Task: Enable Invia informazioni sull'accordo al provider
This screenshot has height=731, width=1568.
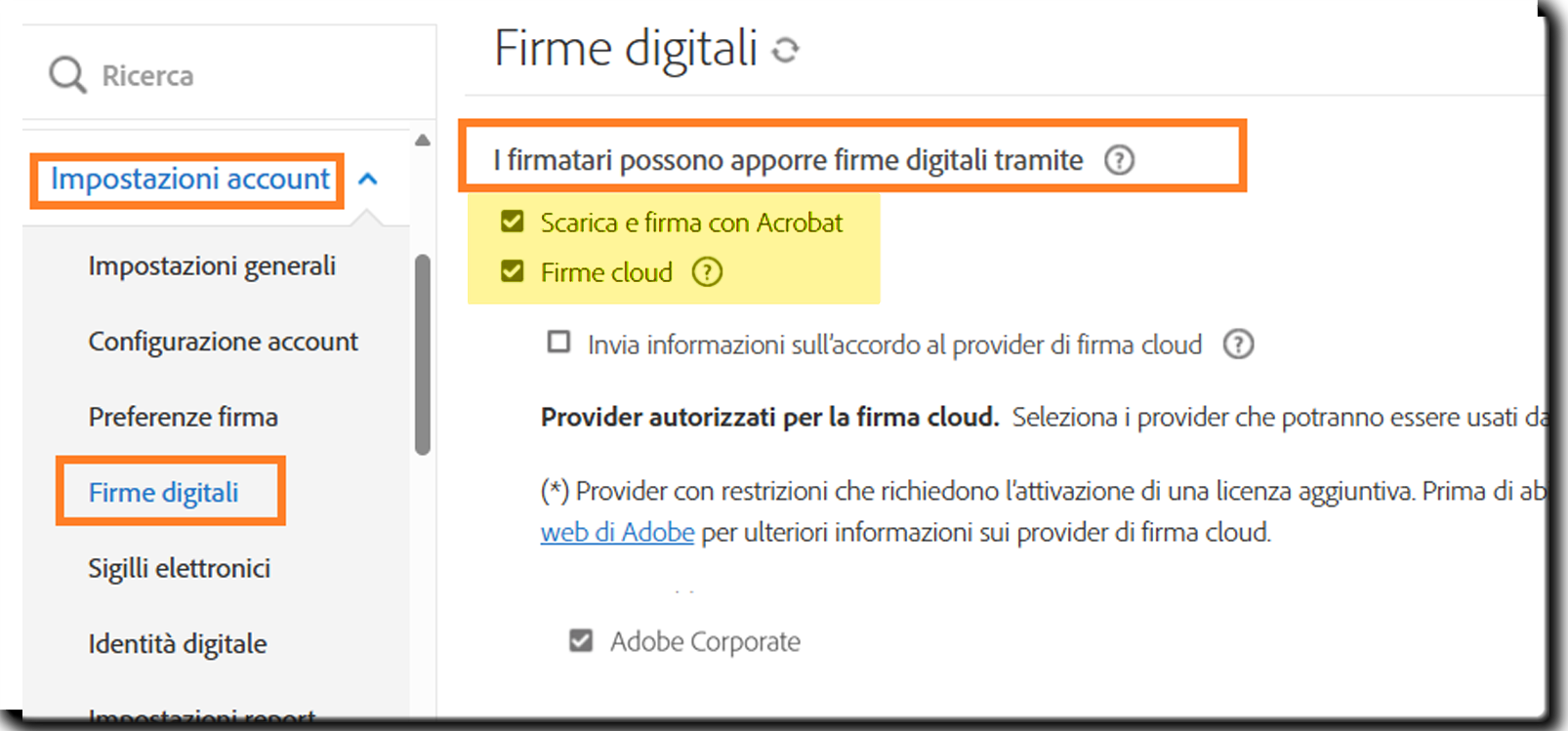Action: pos(557,344)
